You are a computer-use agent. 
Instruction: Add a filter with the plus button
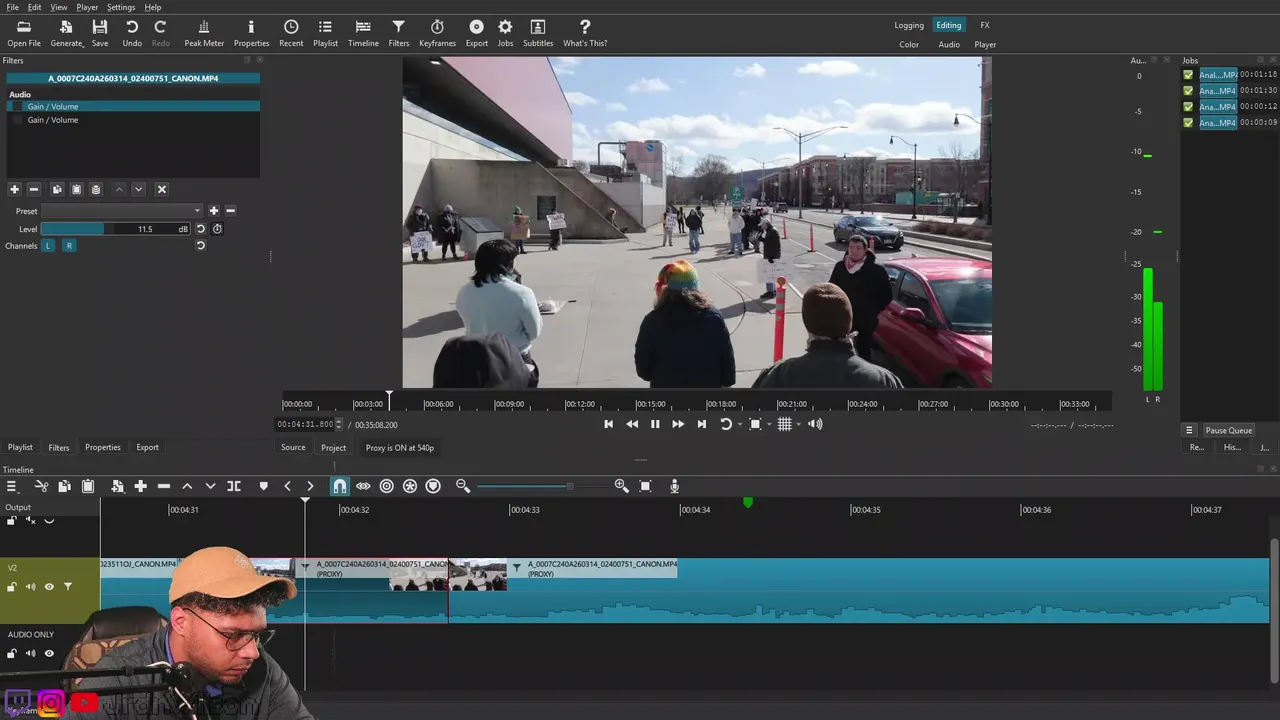tap(14, 189)
